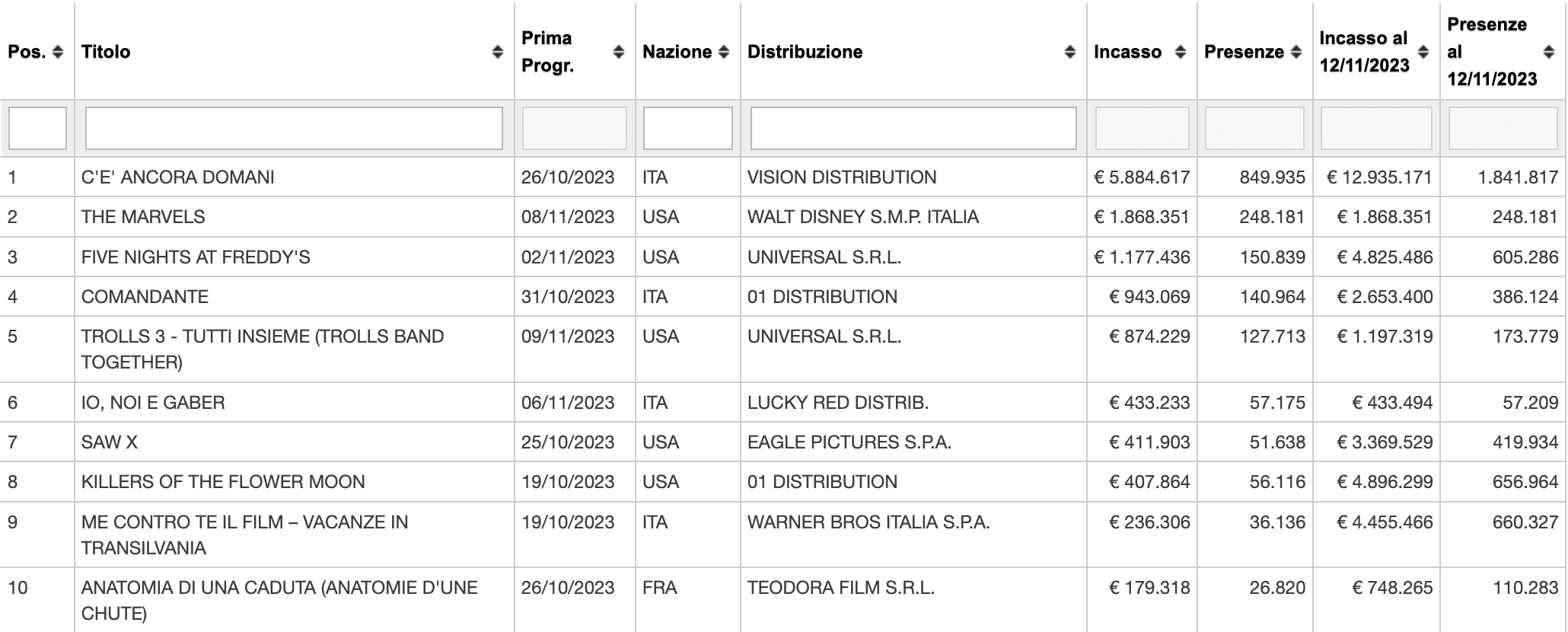Click the Titolo filter text field

294,128
